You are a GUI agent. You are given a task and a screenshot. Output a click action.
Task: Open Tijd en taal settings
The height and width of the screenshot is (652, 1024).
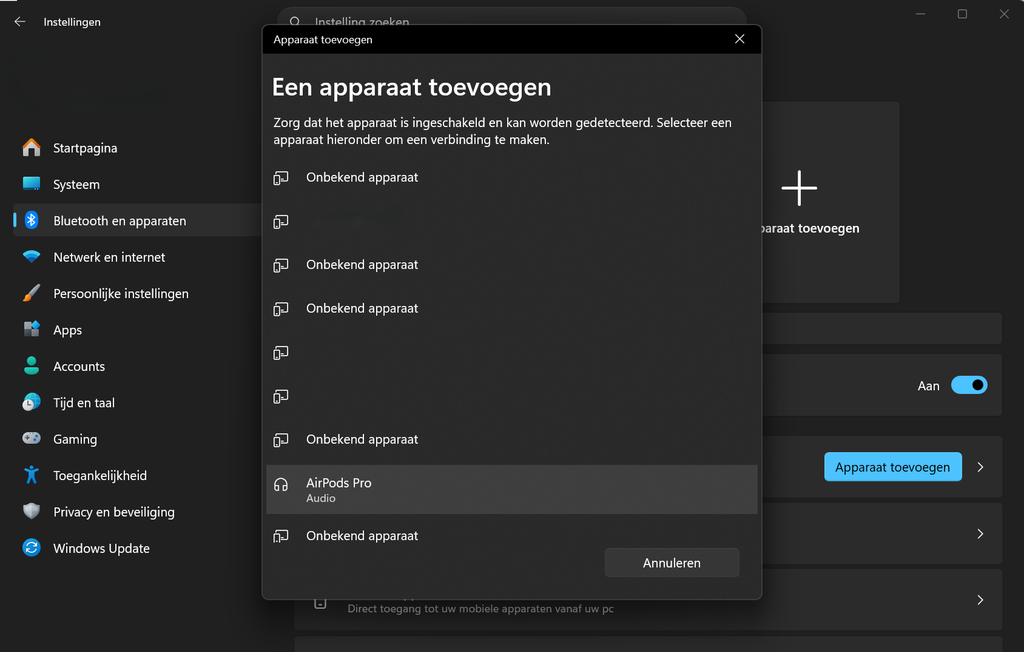coord(137,402)
